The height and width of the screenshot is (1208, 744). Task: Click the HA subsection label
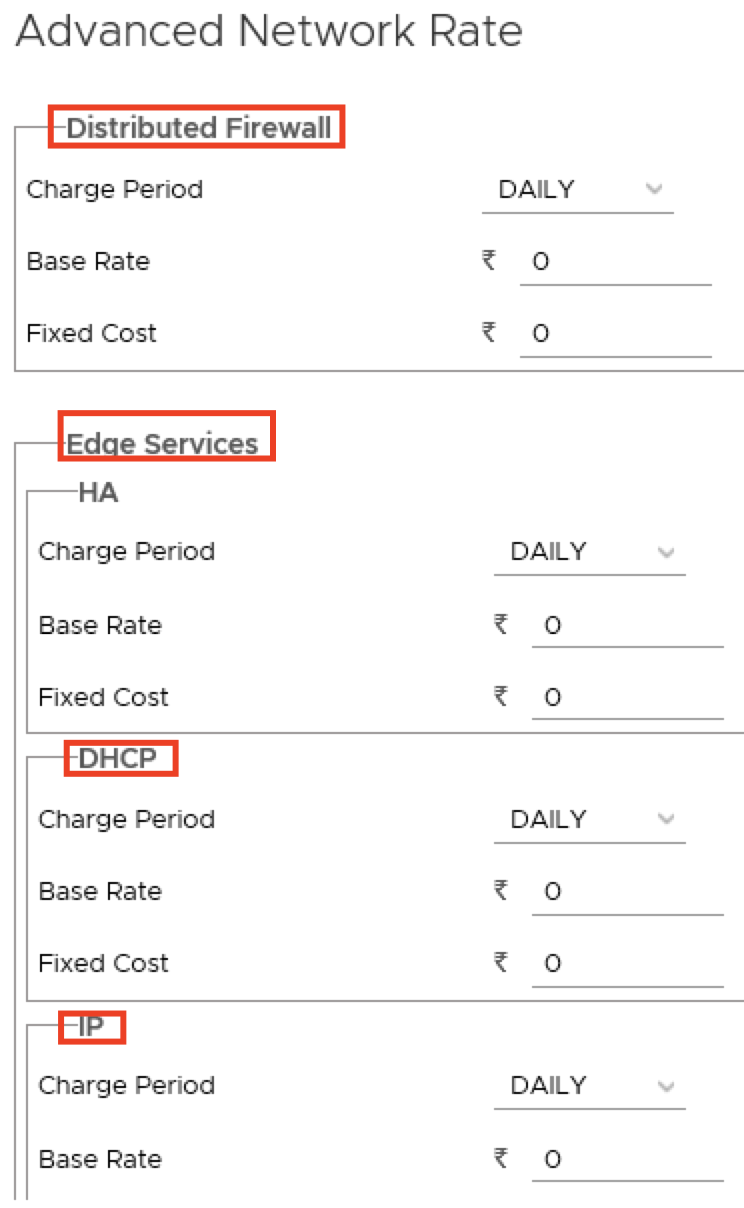tap(98, 493)
